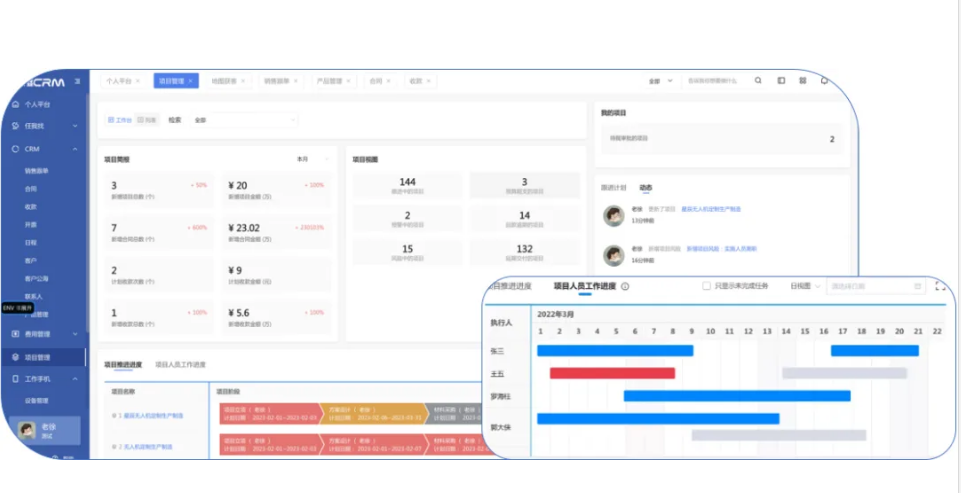Open the 本月 dropdown in 项目简报
The image size is (961, 493).
coord(311,159)
